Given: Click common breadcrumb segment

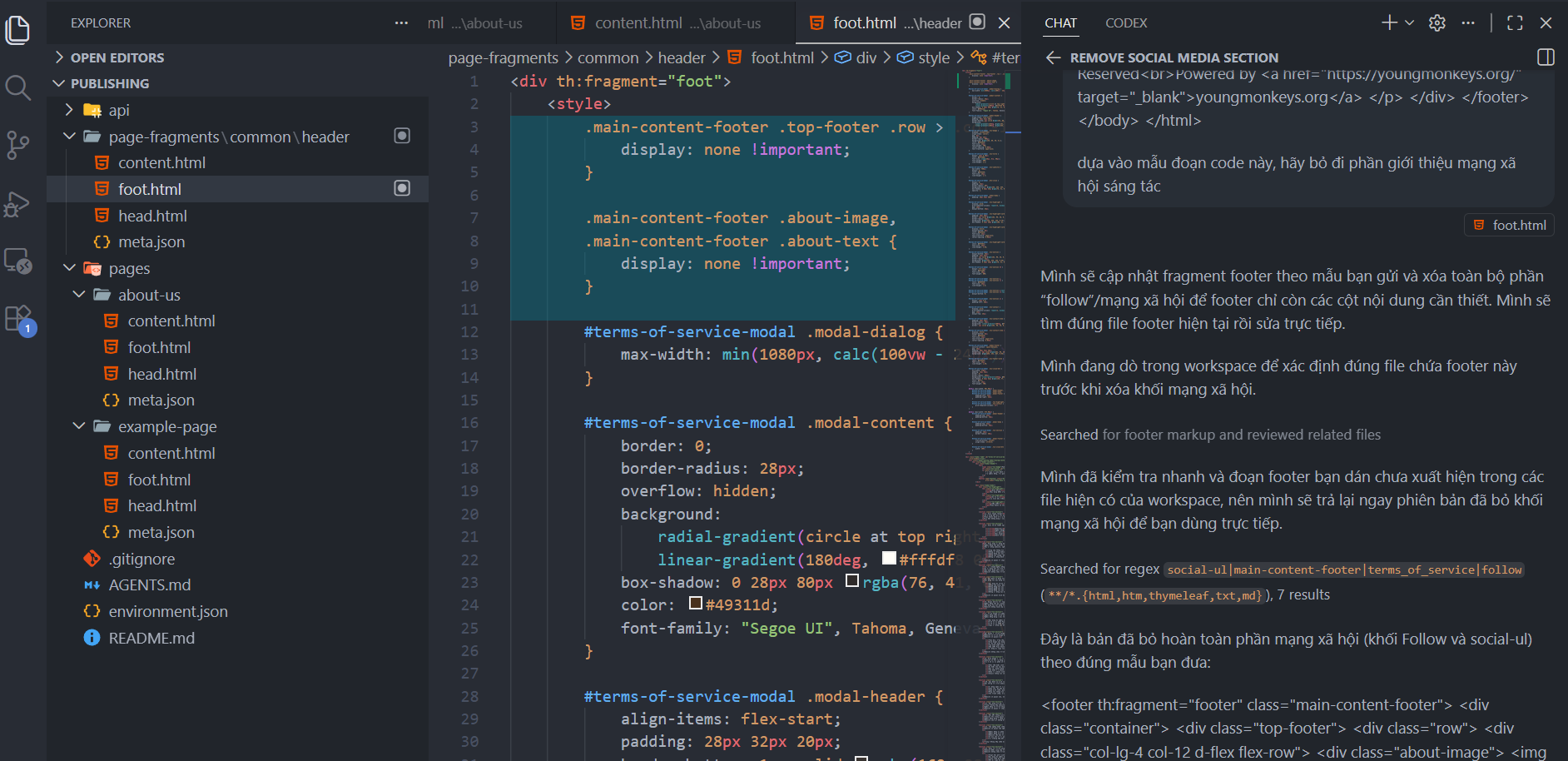Looking at the screenshot, I should 608,57.
